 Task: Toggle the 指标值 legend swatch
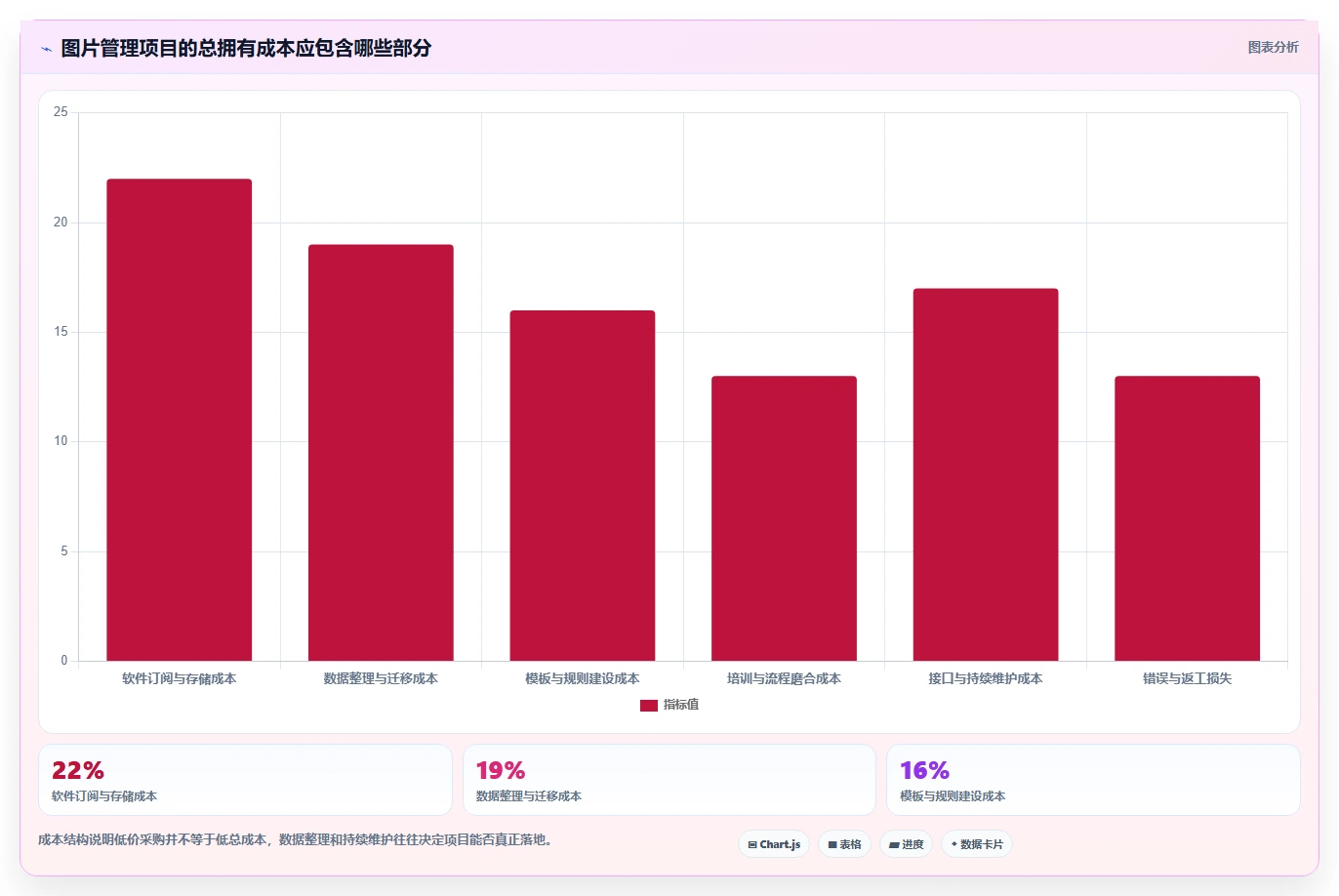pyautogui.click(x=649, y=705)
